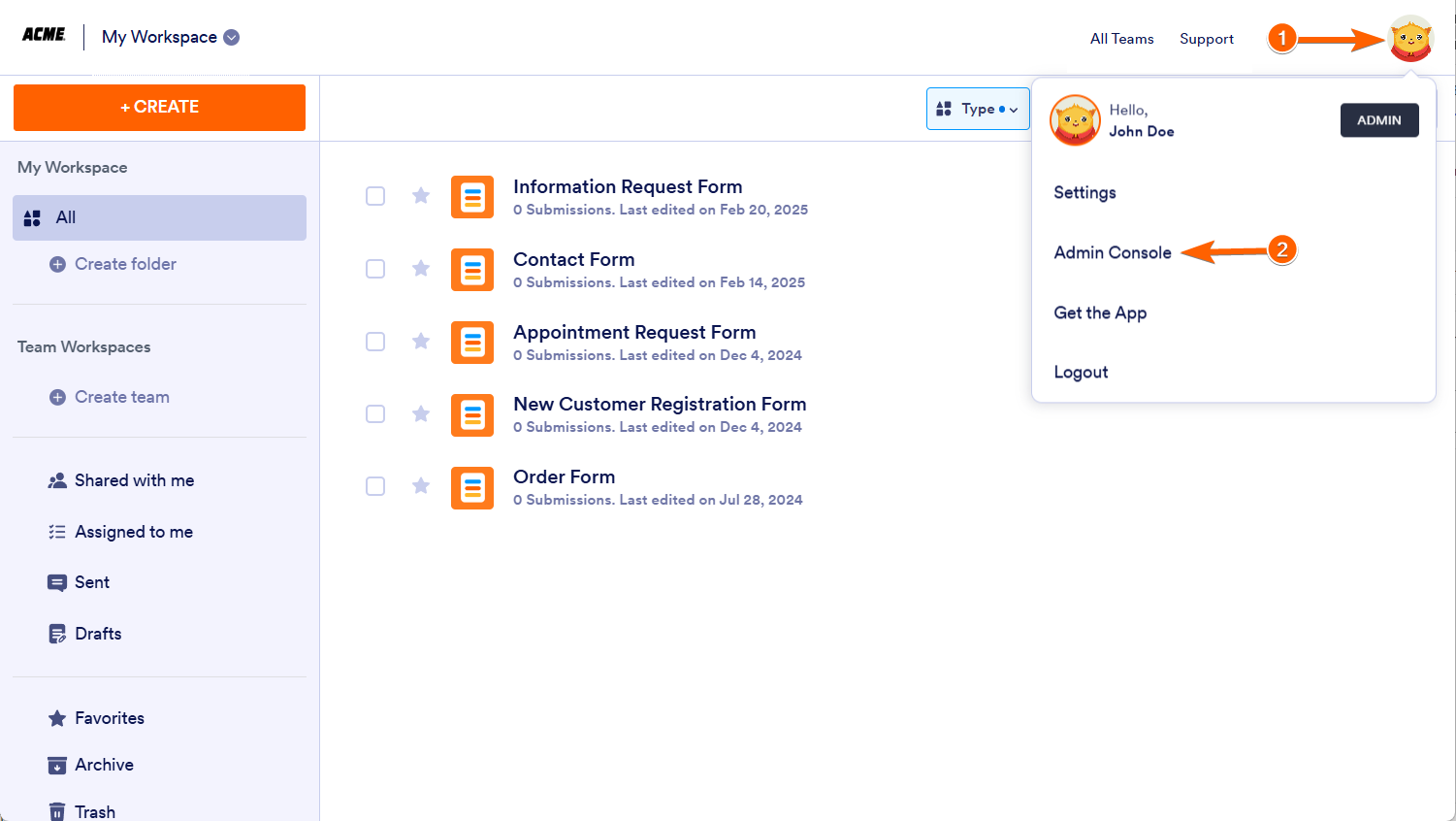Star the Information Request Form as favorite
This screenshot has width=1456, height=821.
[x=421, y=196]
